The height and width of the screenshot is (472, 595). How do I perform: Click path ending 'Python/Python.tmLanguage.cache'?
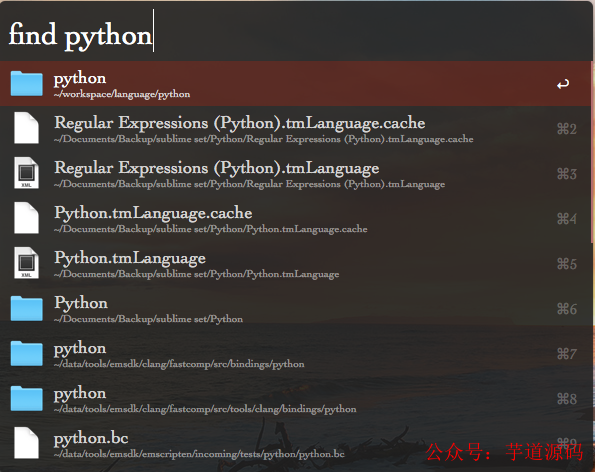[x=211, y=229]
